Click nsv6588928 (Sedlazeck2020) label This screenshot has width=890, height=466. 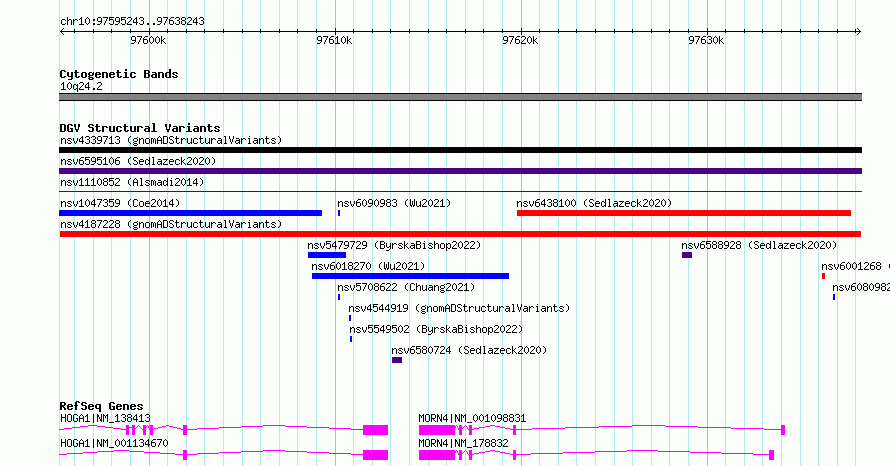(x=759, y=245)
